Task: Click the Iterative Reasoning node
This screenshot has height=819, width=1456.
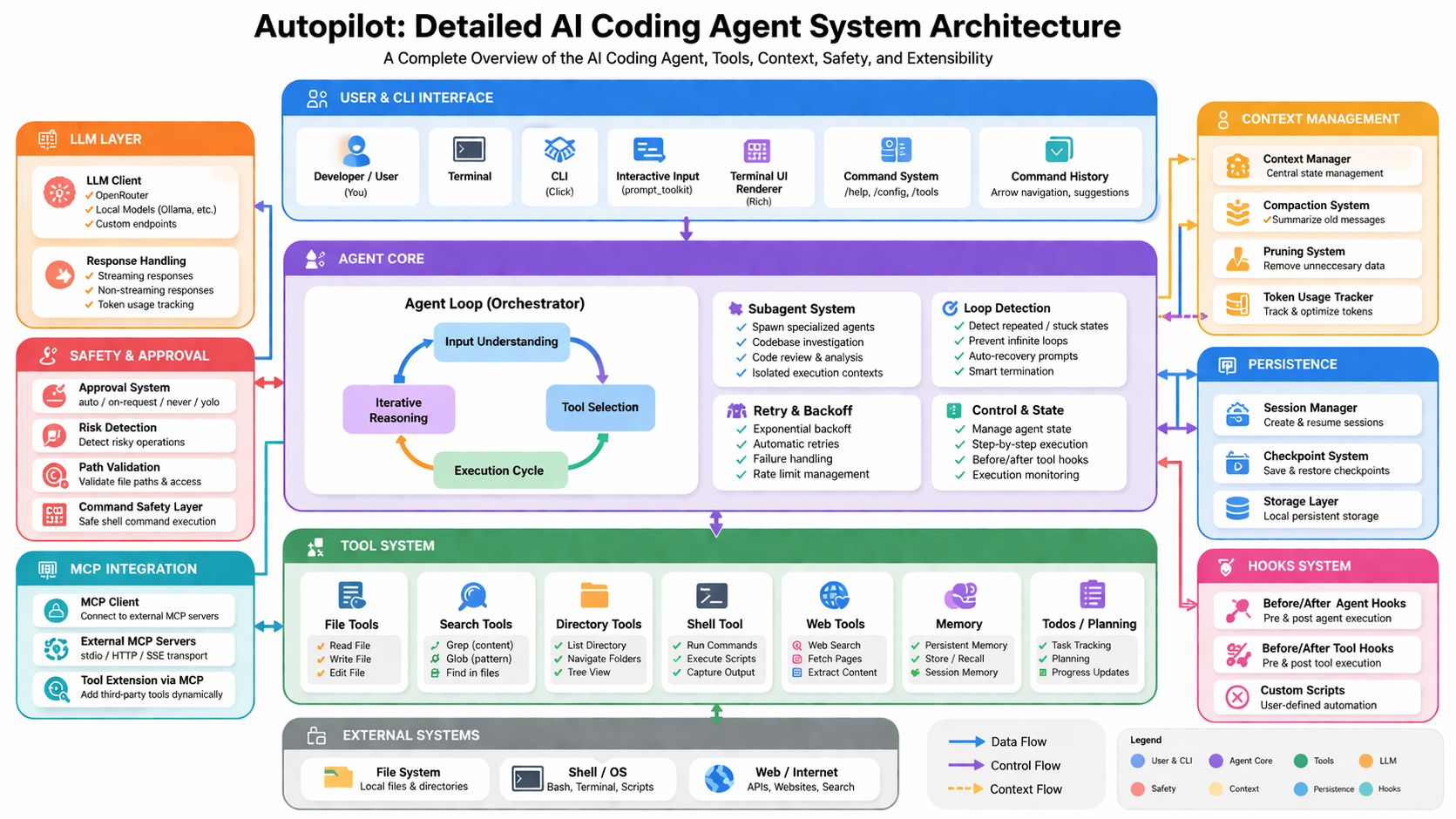Action: click(398, 409)
